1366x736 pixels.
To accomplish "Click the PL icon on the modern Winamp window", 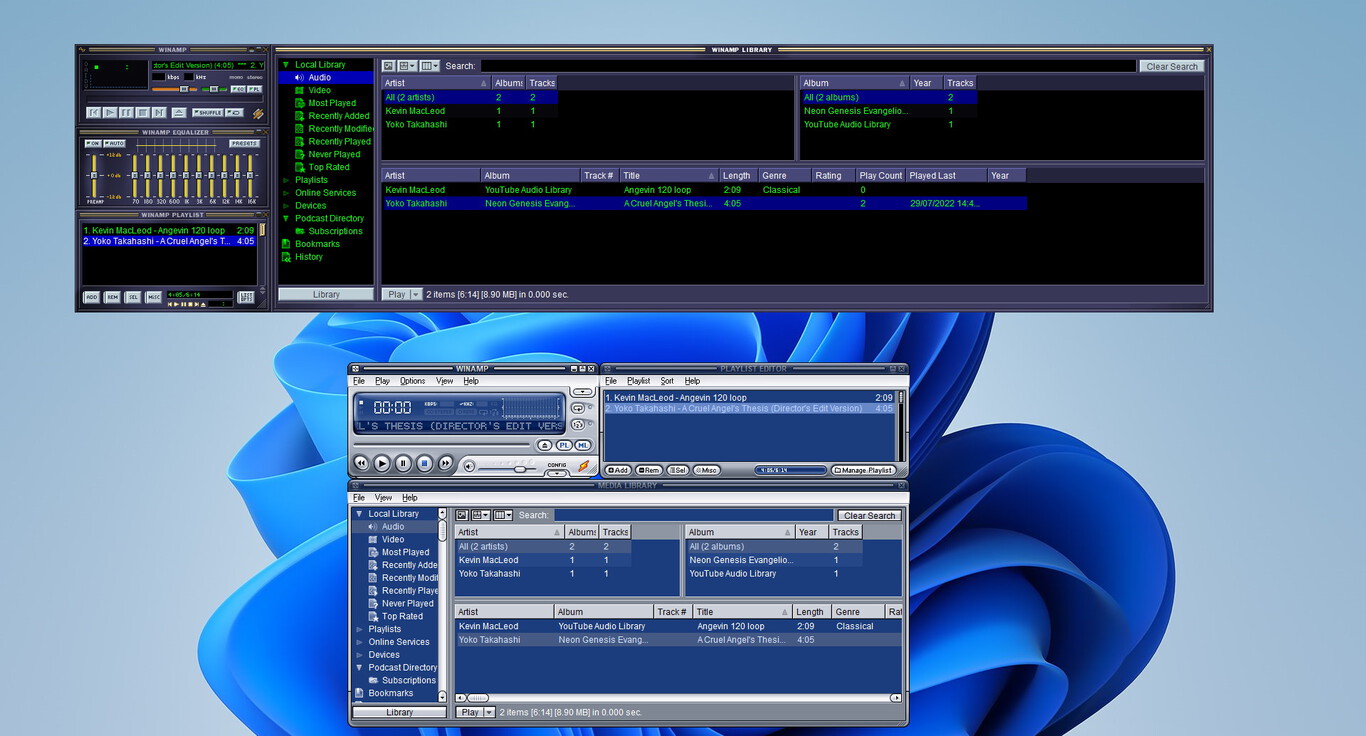I will (564, 446).
